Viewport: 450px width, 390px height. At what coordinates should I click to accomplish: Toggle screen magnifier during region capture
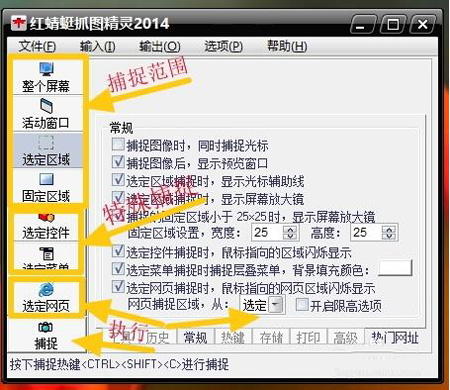pyautogui.click(x=118, y=198)
